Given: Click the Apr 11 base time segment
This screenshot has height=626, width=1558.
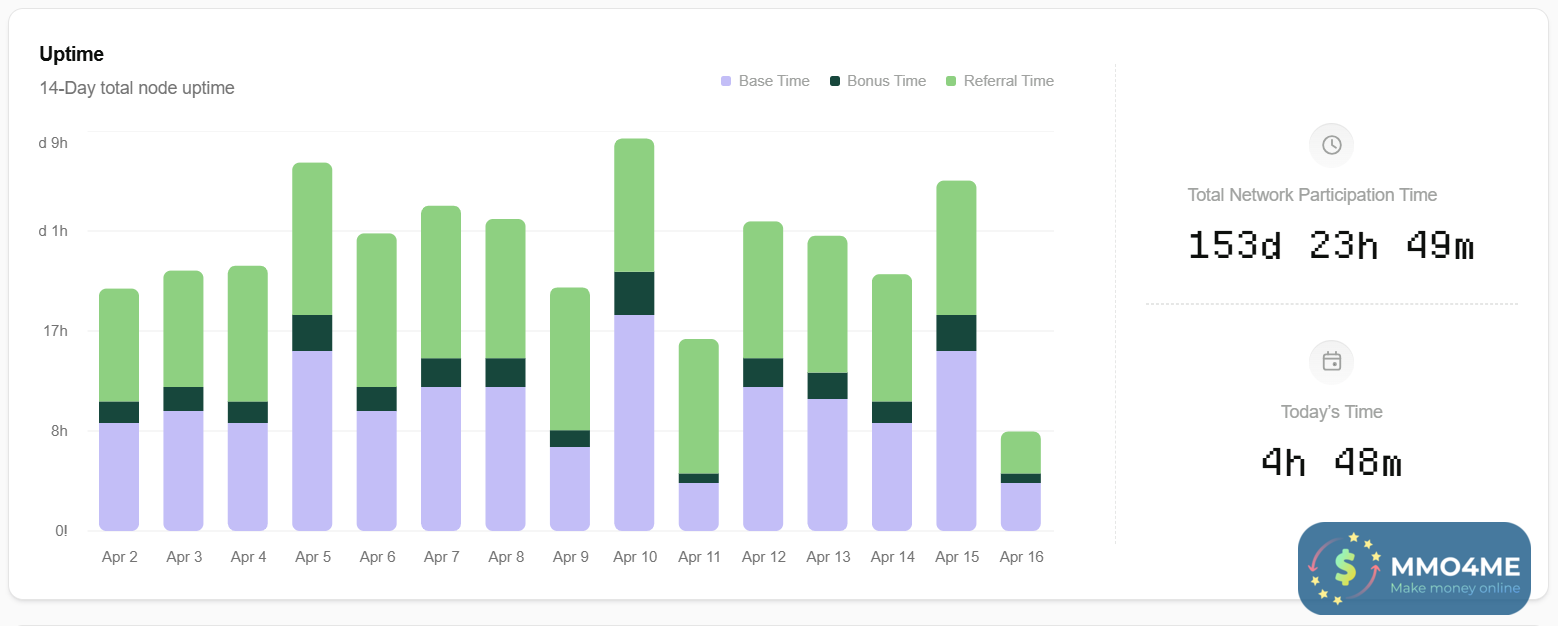Looking at the screenshot, I should 698,507.
